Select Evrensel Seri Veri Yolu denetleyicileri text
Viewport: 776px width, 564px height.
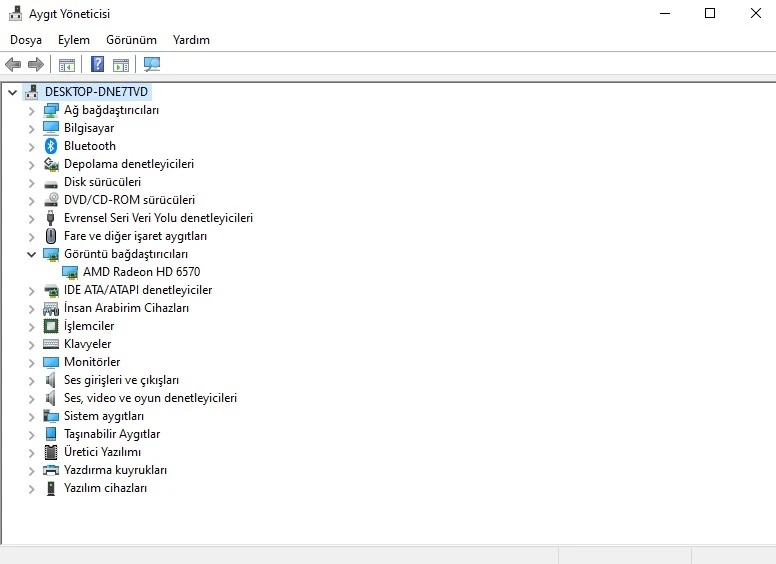[x=158, y=218]
